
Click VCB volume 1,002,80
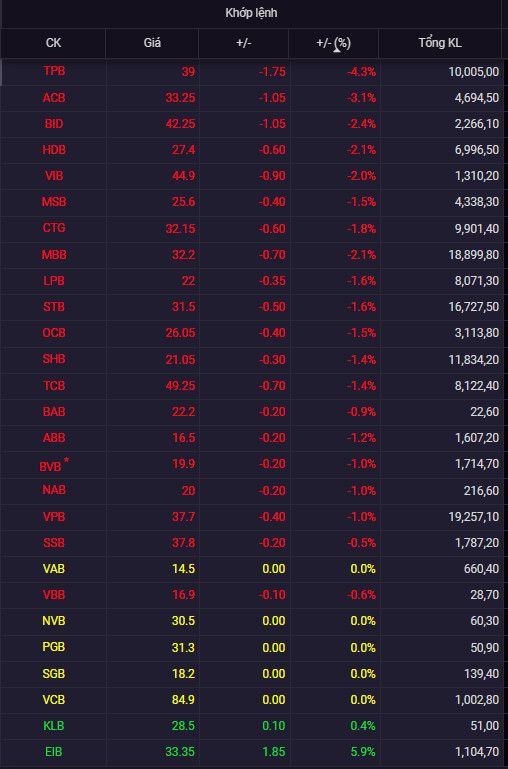tap(477, 700)
